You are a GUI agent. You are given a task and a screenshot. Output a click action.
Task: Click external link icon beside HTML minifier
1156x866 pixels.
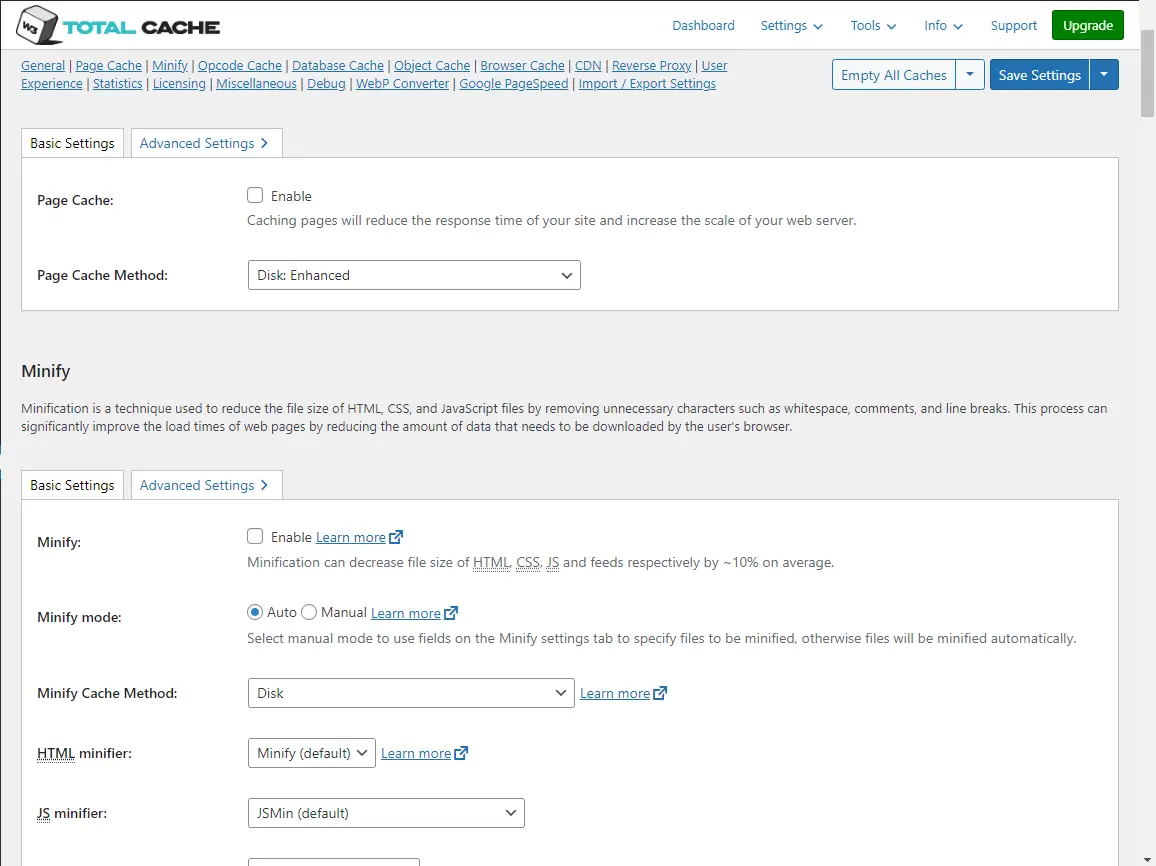[462, 753]
